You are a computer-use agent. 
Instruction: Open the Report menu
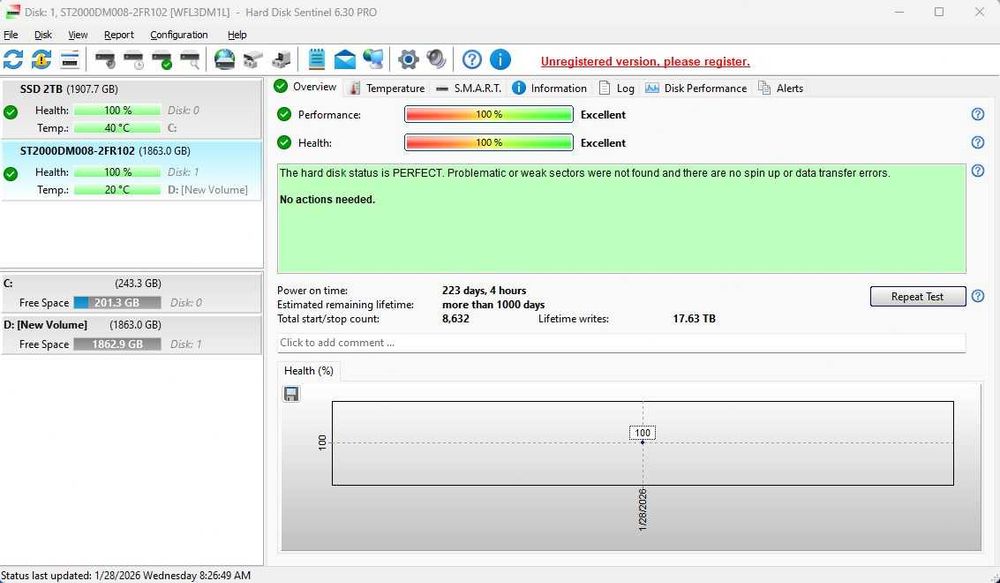click(119, 34)
